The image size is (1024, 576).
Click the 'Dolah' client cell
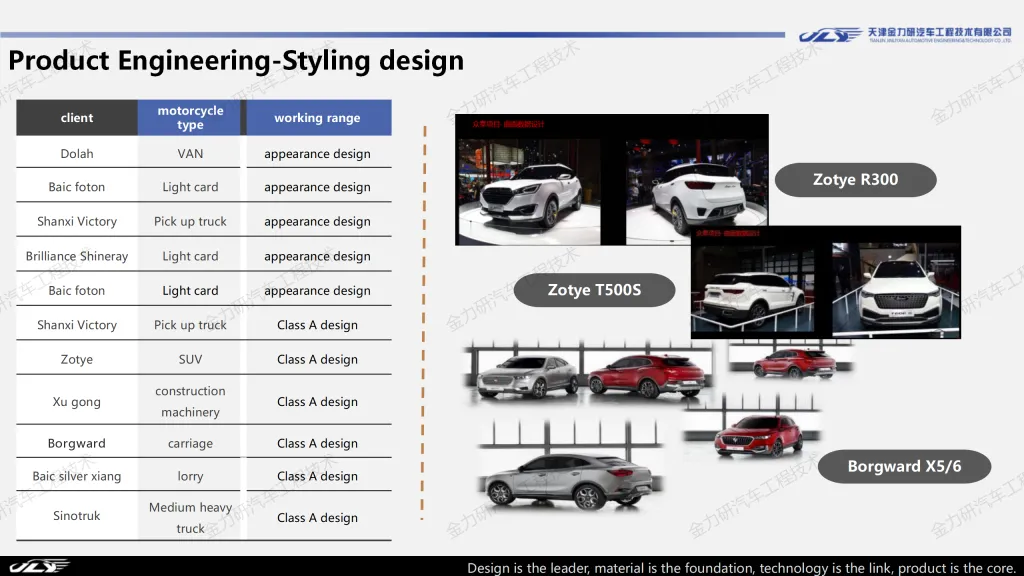click(77, 154)
